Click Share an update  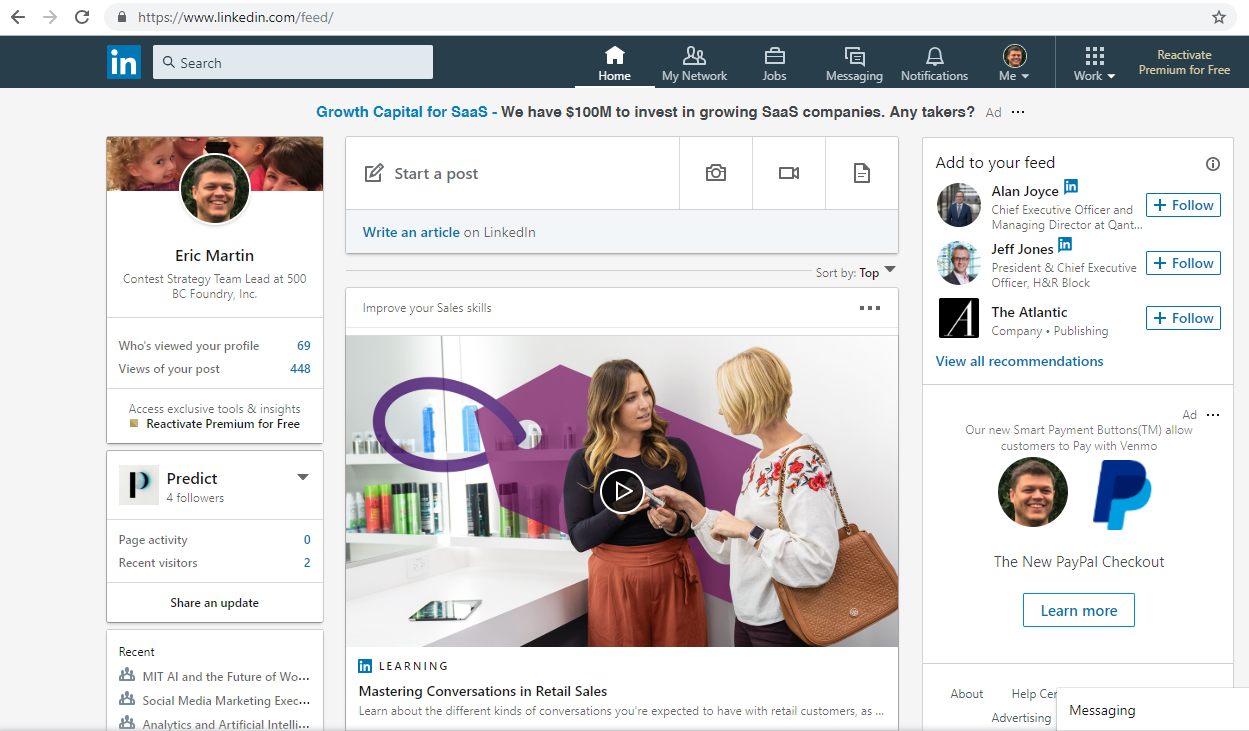pyautogui.click(x=215, y=603)
